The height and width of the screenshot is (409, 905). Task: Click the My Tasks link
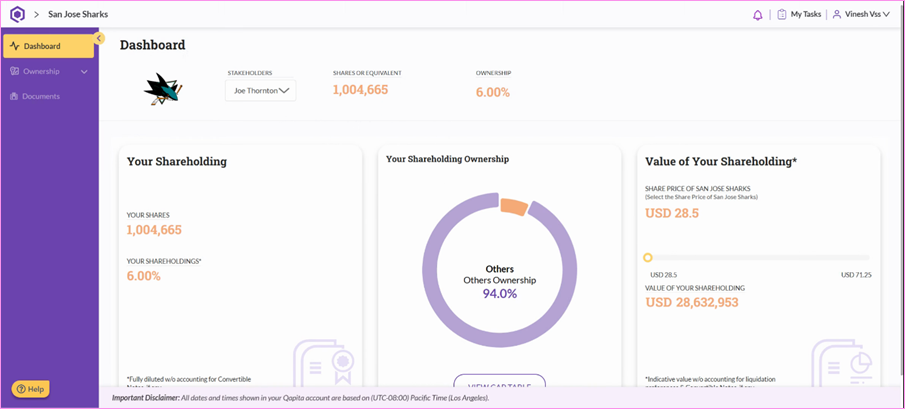pyautogui.click(x=806, y=14)
